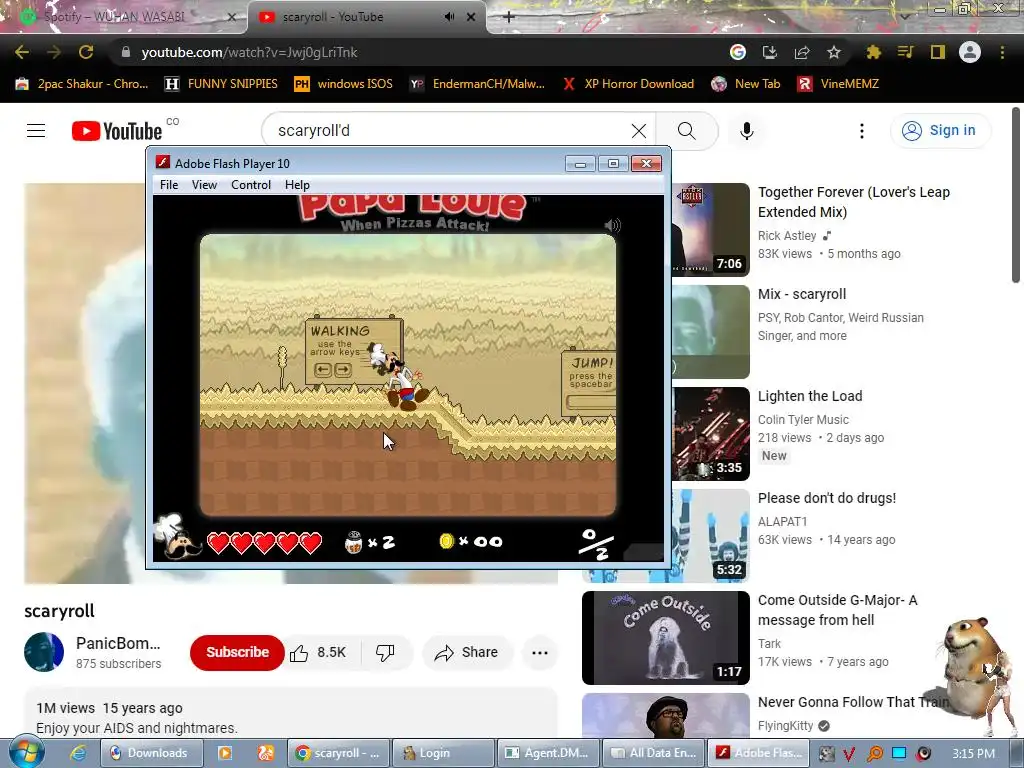Like the scaryroll video

[x=318, y=652]
